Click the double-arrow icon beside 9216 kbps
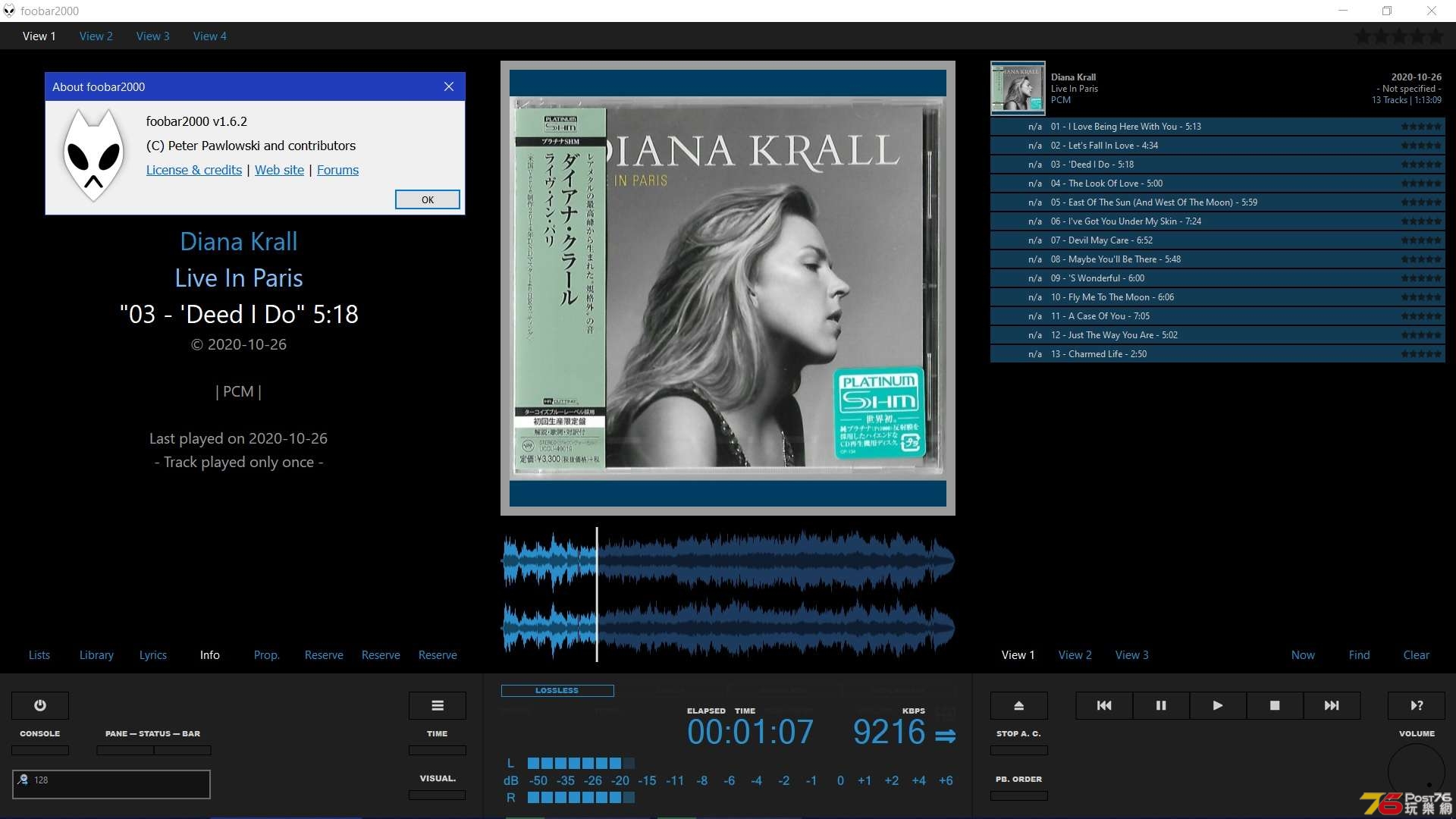Screen dimensions: 1456x819 tap(945, 736)
